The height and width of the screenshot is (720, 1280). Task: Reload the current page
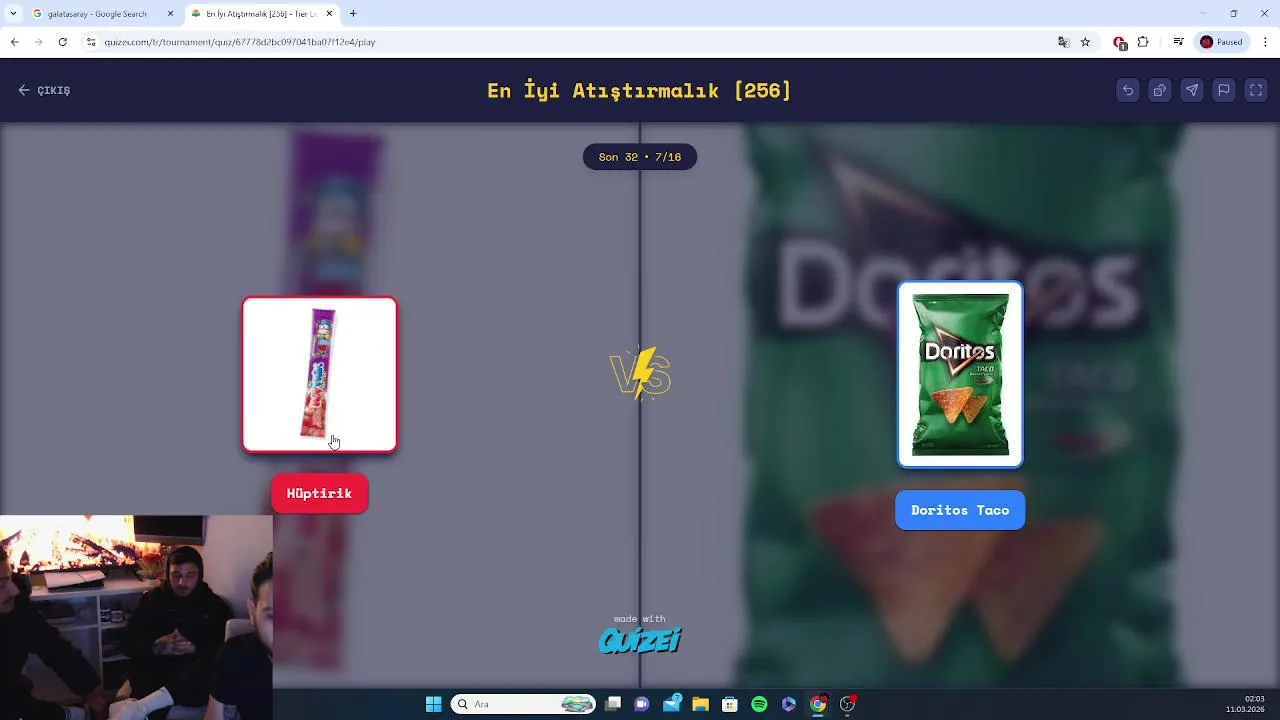(x=62, y=42)
